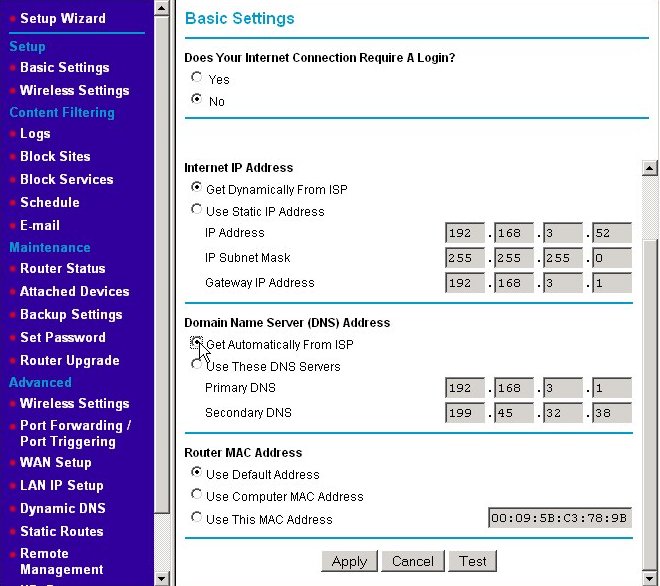
Task: Click the Cancel button
Action: click(x=412, y=561)
